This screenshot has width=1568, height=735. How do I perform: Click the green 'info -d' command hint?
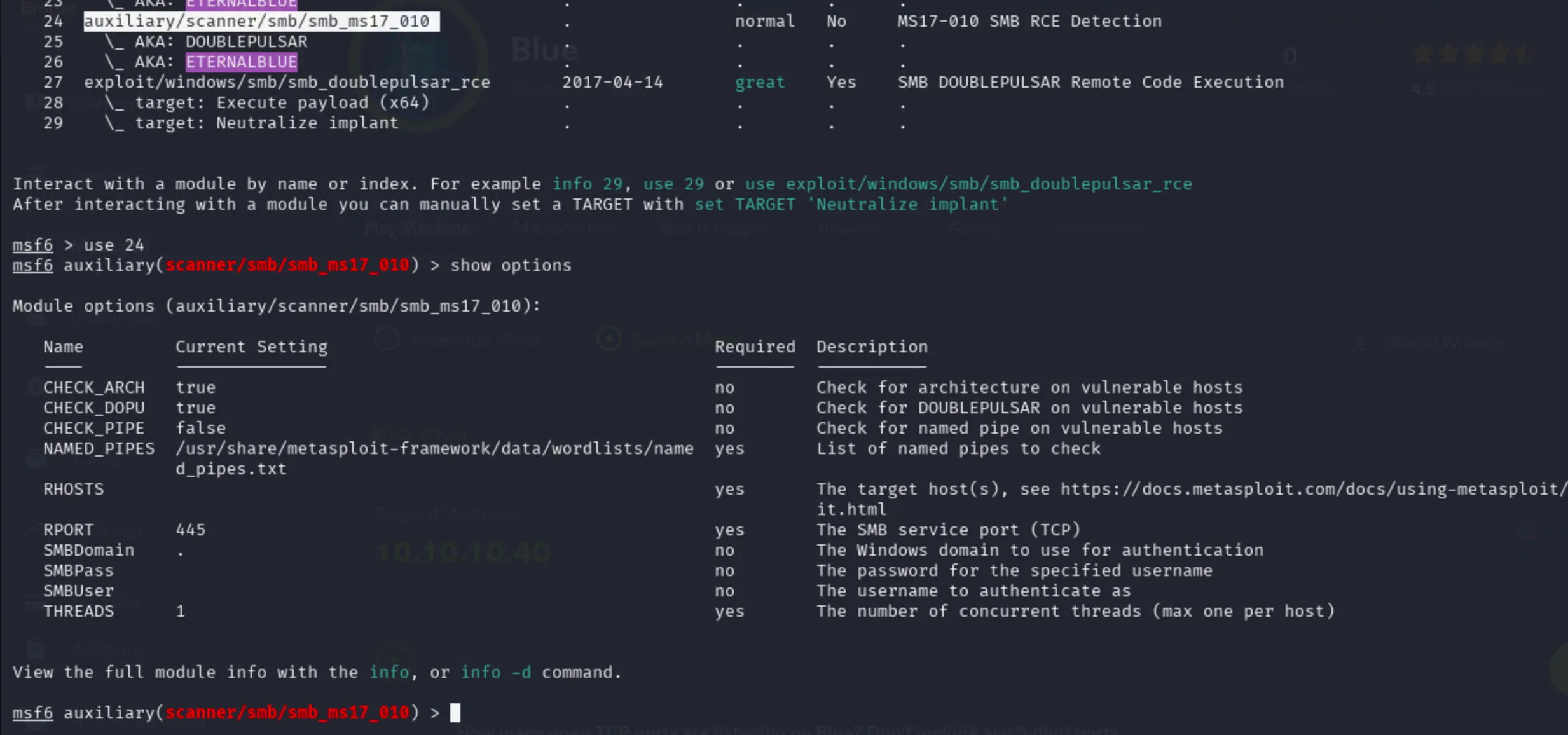click(495, 673)
